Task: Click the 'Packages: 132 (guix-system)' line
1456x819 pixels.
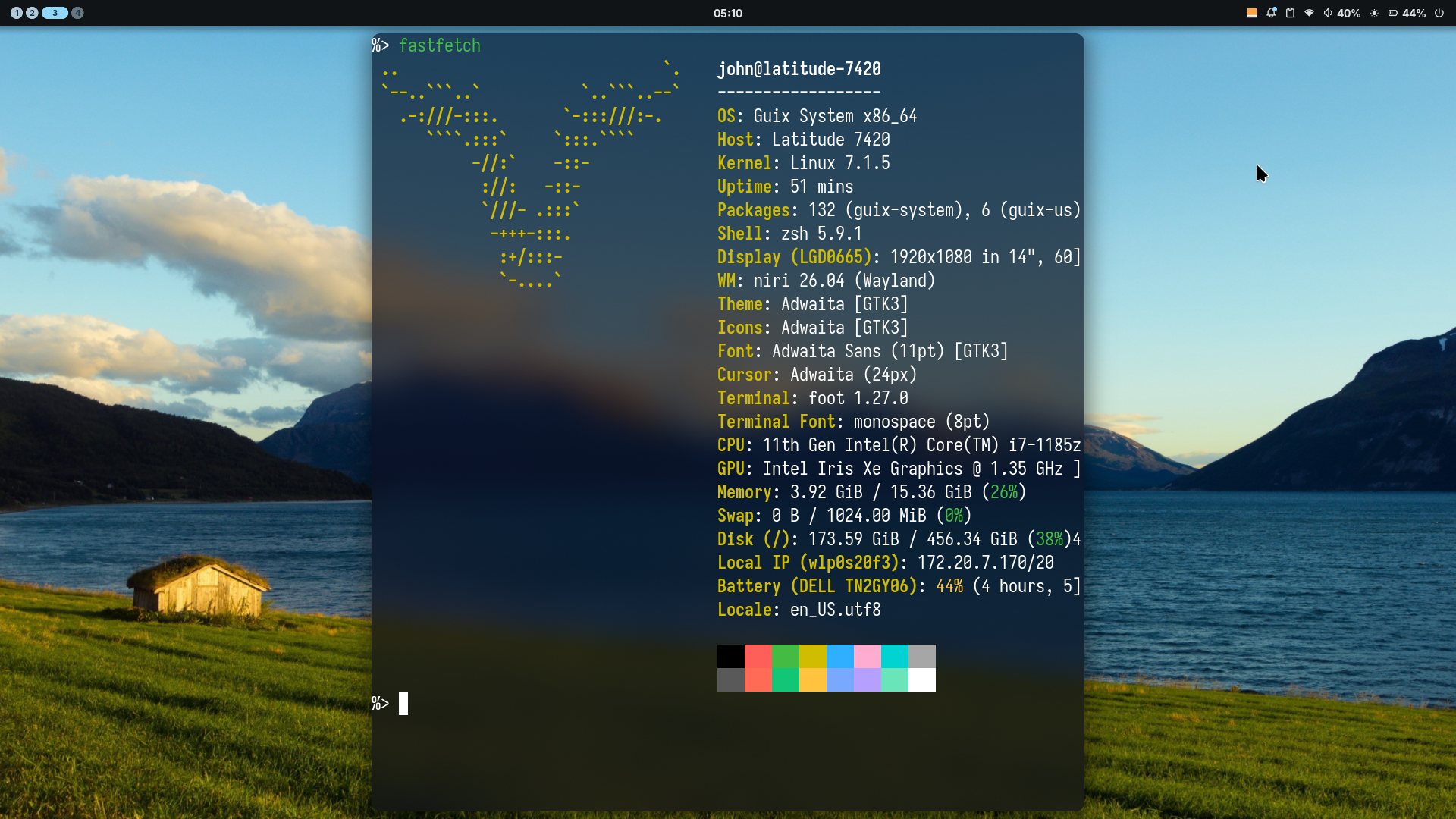Action: tap(899, 210)
